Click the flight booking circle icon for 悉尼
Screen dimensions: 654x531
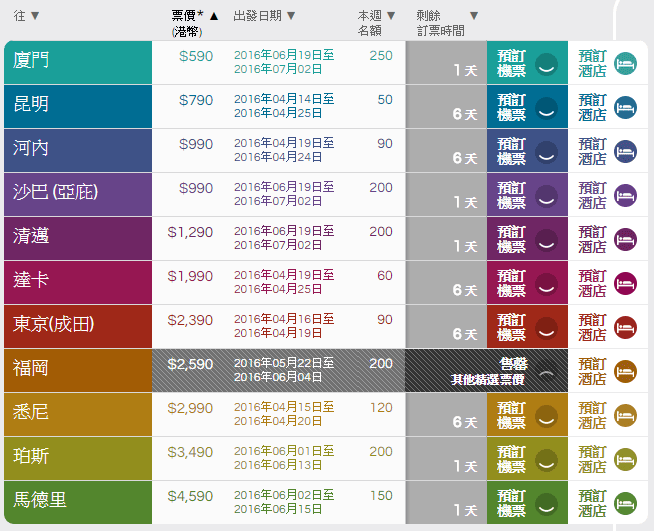pyautogui.click(x=546, y=416)
